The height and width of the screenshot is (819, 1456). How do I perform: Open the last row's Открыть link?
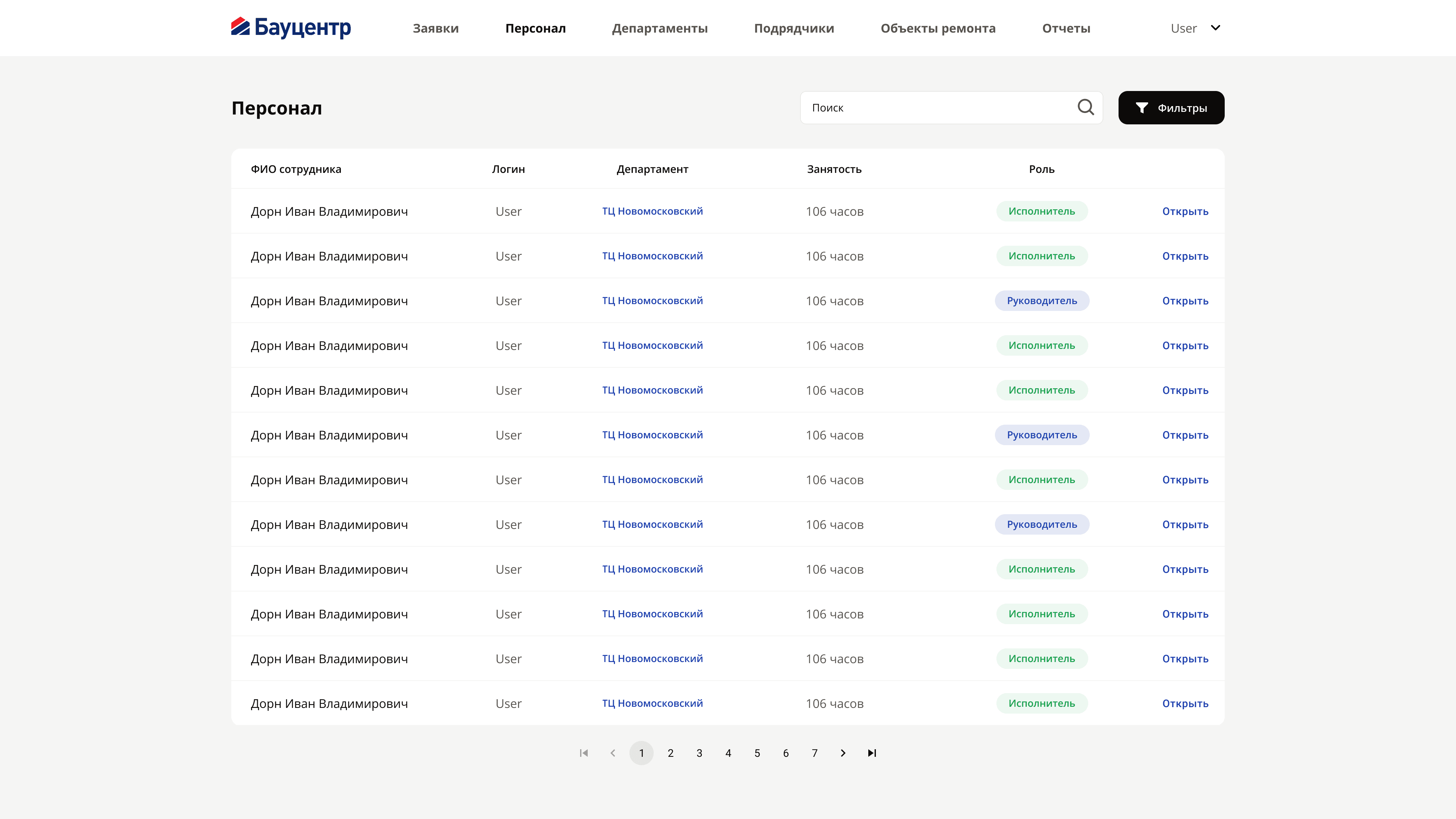point(1185,704)
